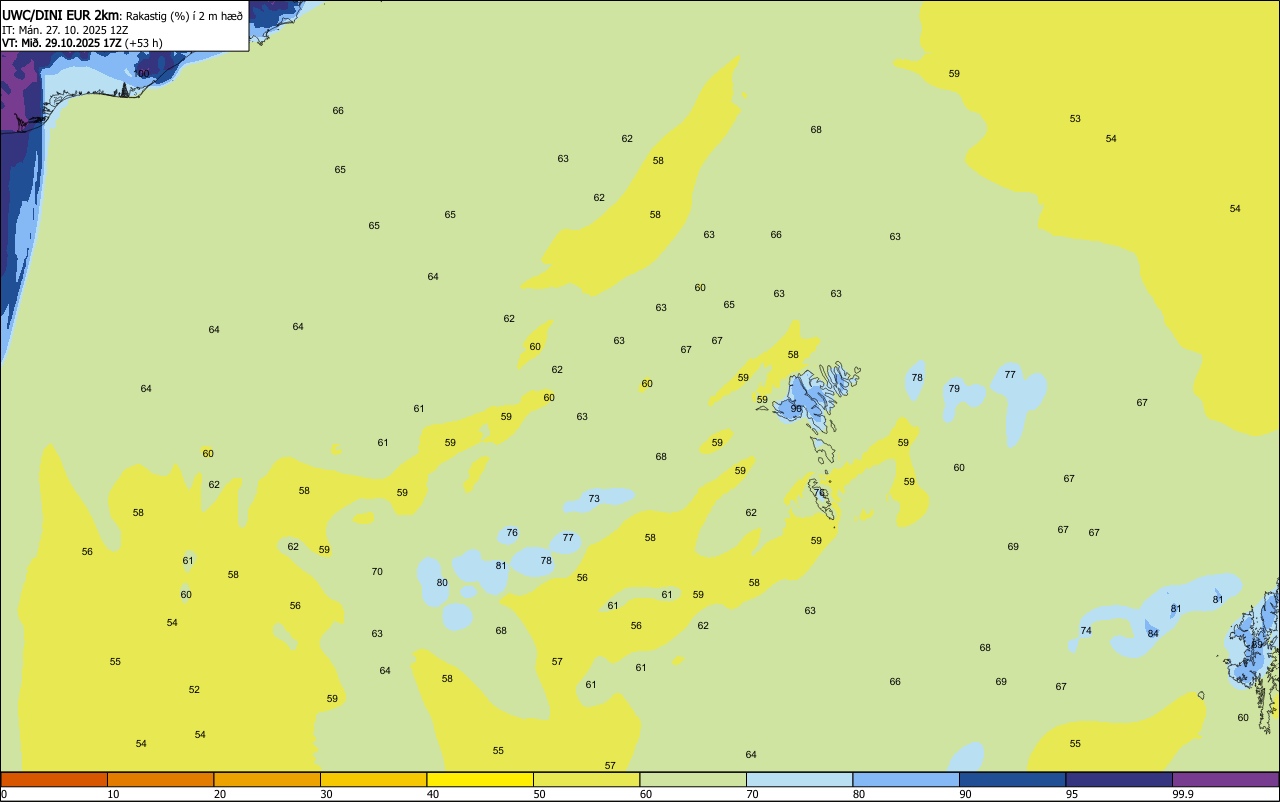This screenshot has height=802, width=1280.
Task: Click the 20–30 legend color swatch
Action: (267, 779)
